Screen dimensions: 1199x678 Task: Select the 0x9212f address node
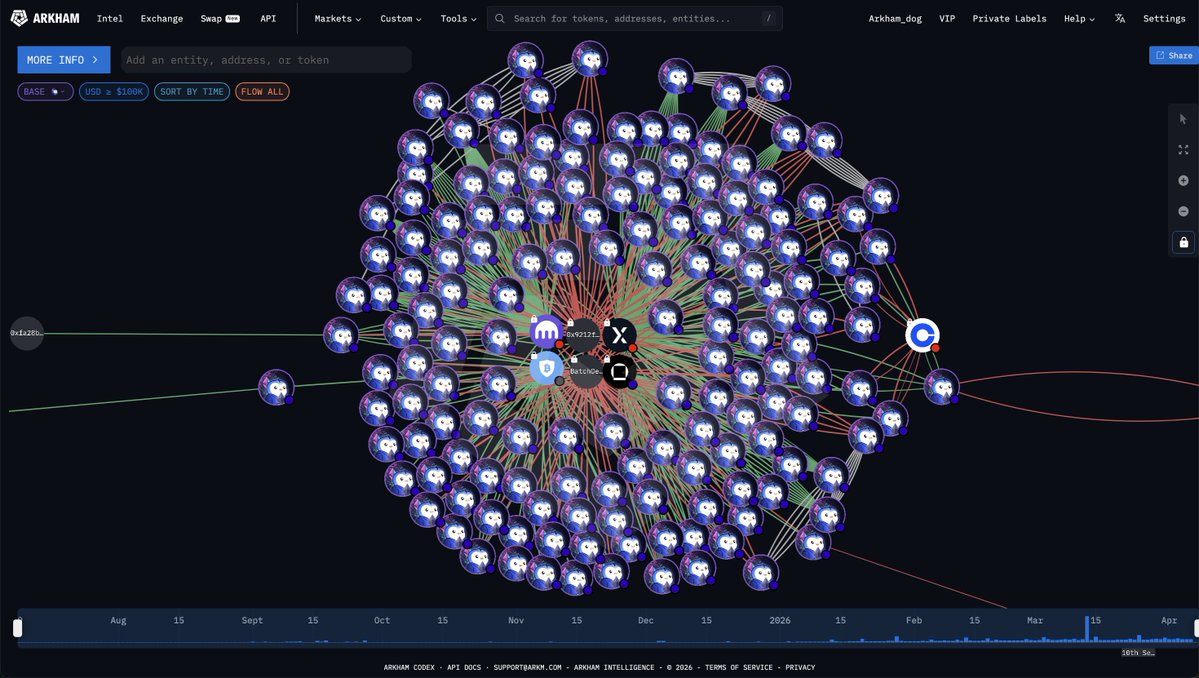583,335
